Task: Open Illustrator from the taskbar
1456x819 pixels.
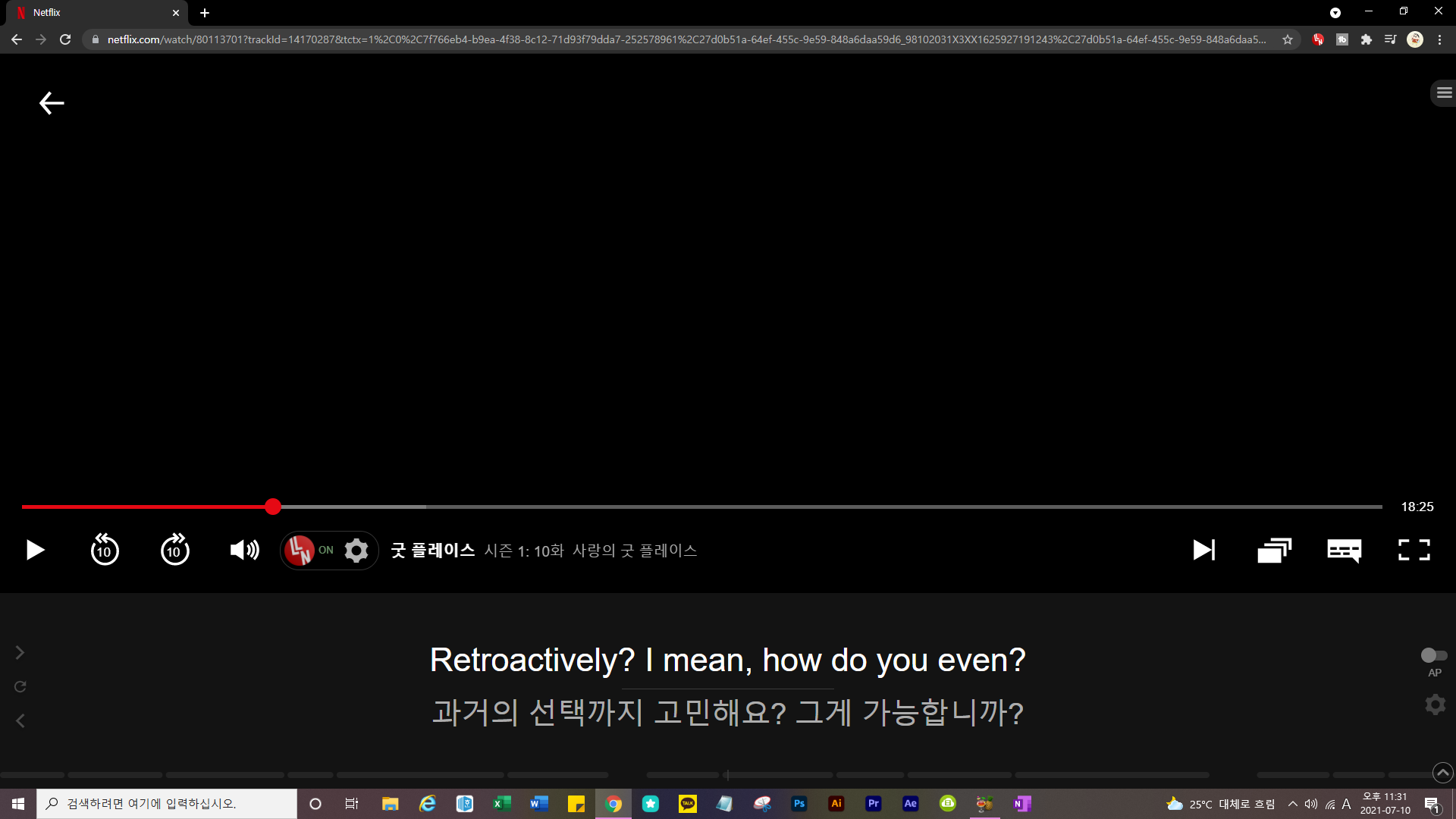Action: (x=836, y=803)
